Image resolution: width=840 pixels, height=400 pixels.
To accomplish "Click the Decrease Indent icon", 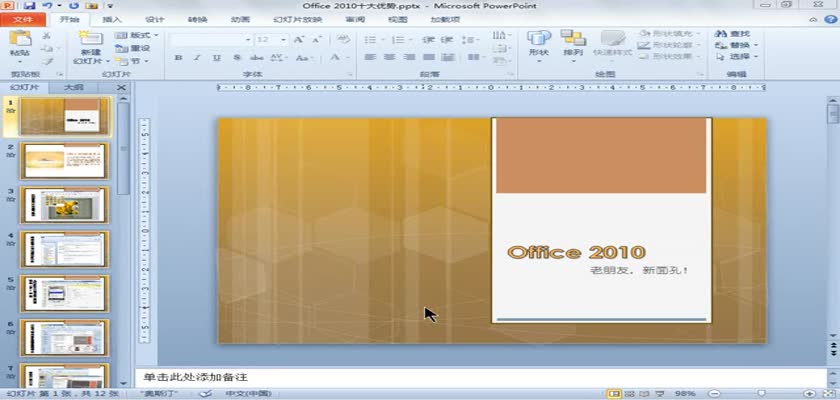I will tap(428, 40).
